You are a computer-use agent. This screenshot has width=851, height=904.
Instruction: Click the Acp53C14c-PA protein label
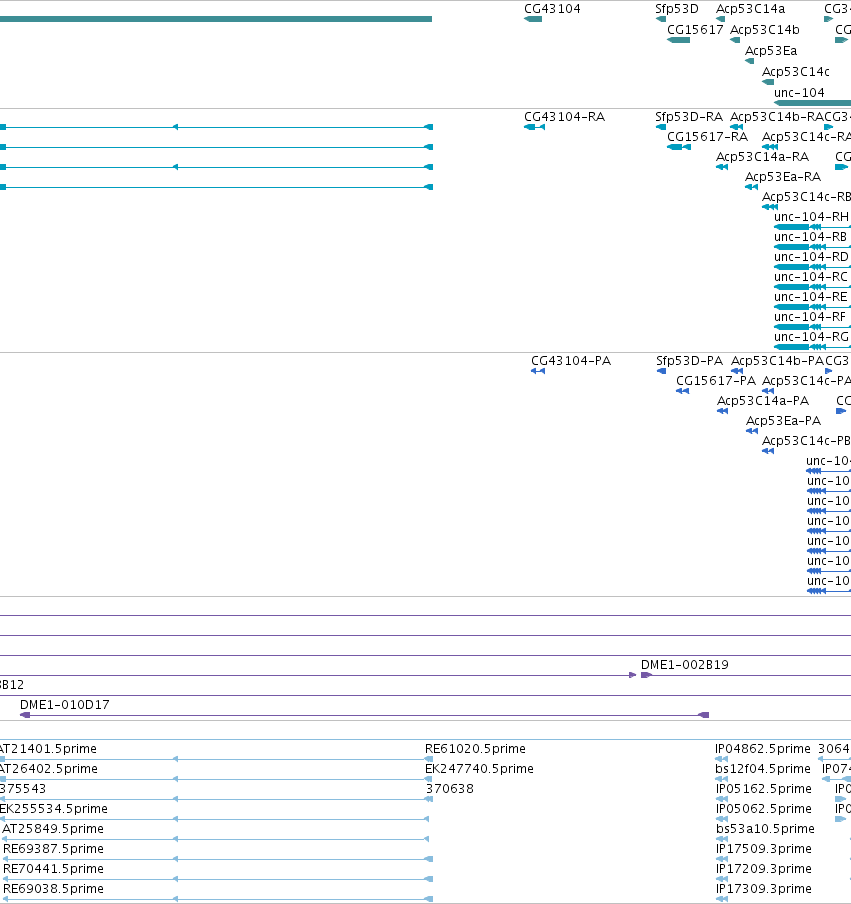806,381
